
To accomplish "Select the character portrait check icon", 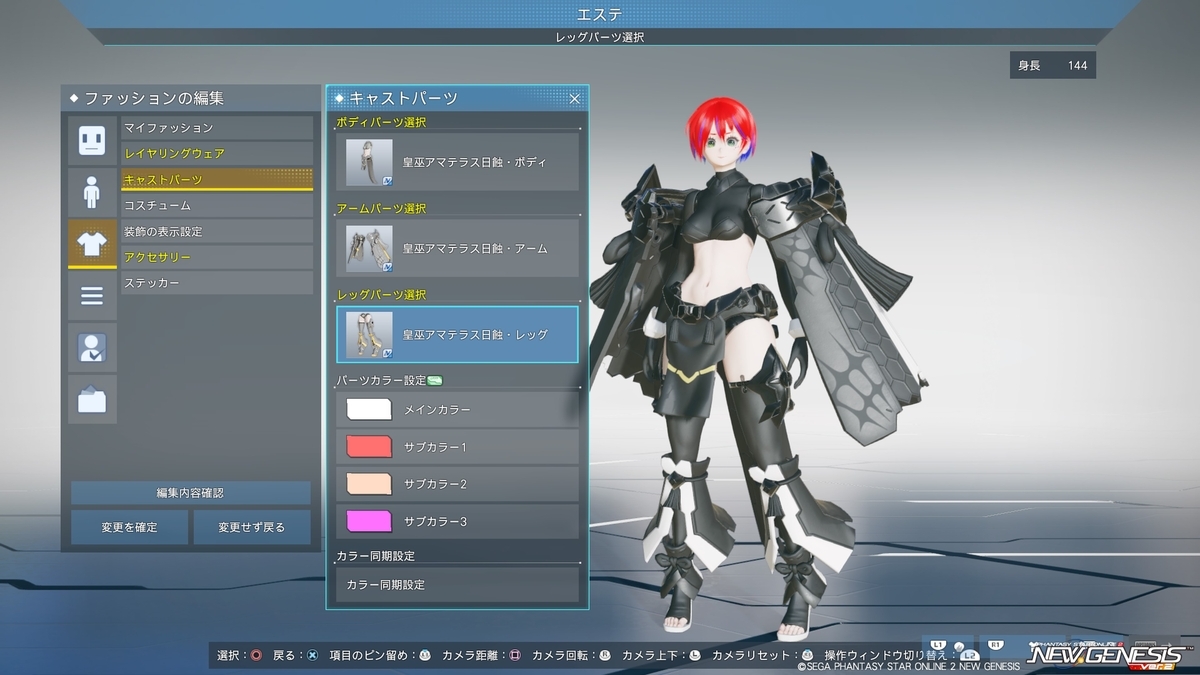I will click(92, 348).
